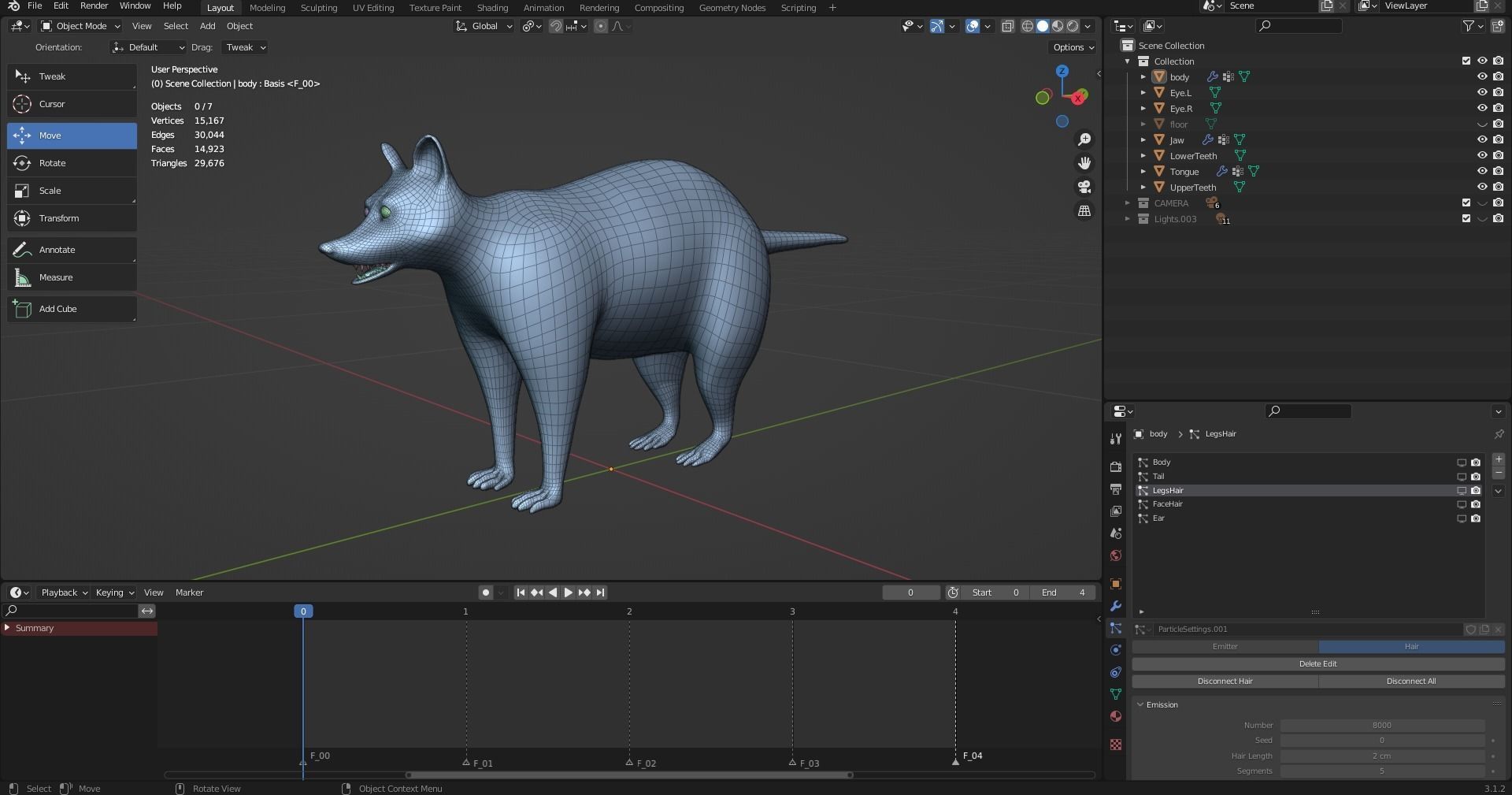Open the UV Editing workspace tab
Viewport: 1512px width, 795px height.
372,8
